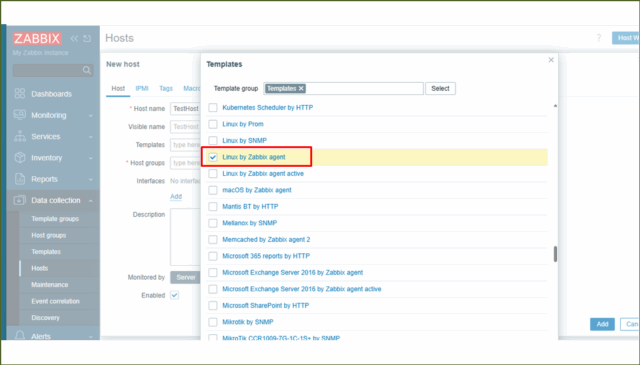This screenshot has height=365, width=640.
Task: Open Microsoft Exchange Server 2016 by Zabbix agent active link
Action: [x=302, y=289]
